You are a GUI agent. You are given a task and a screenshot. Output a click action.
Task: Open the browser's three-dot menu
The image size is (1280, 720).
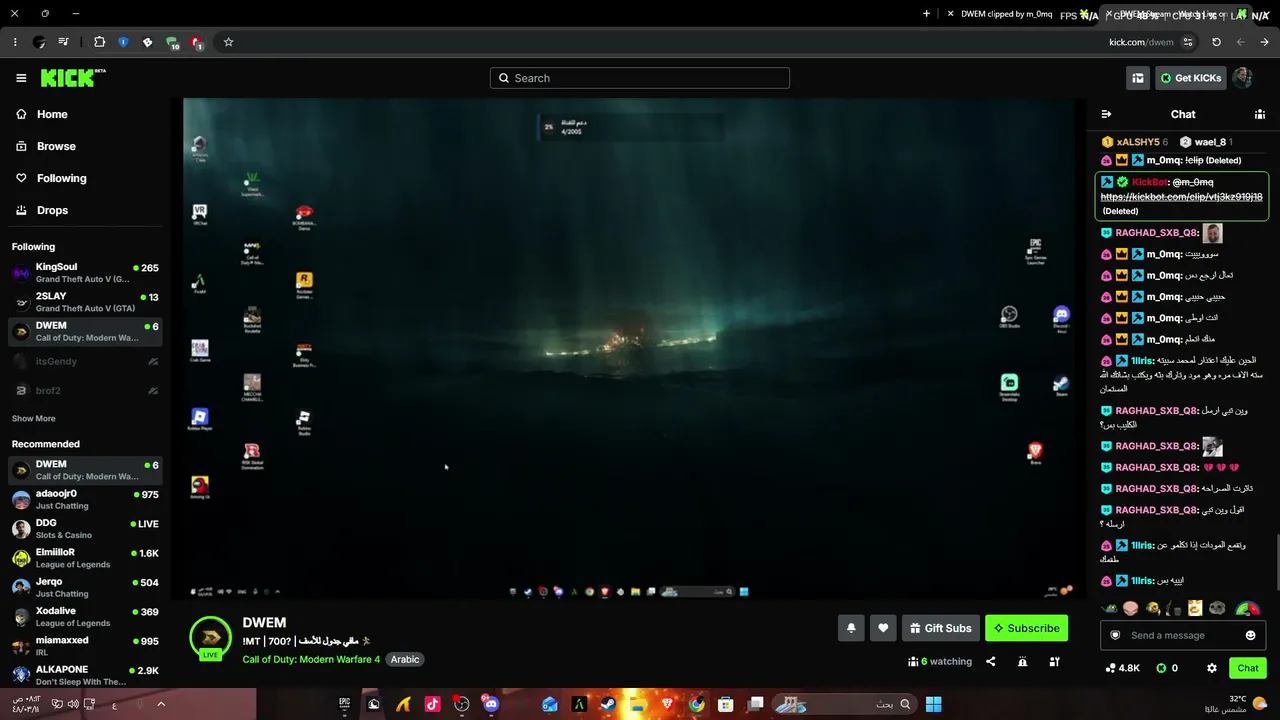click(15, 42)
